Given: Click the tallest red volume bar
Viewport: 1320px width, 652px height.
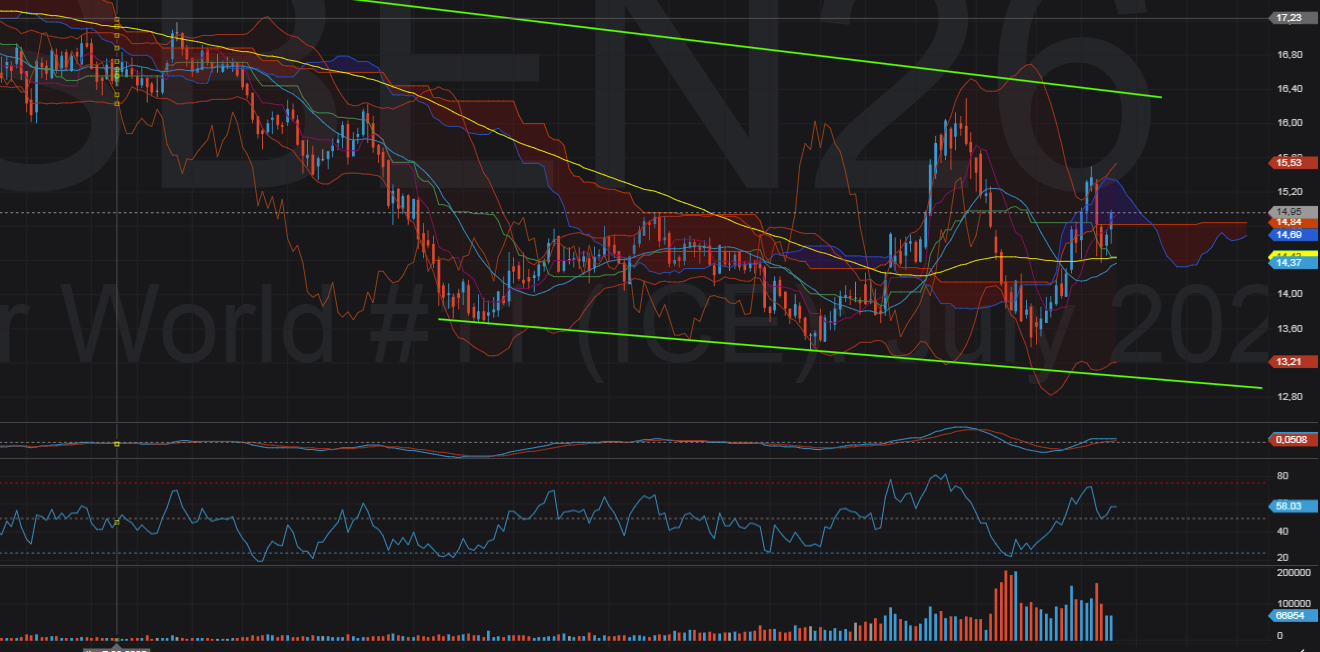Looking at the screenshot, I should click(1006, 606).
